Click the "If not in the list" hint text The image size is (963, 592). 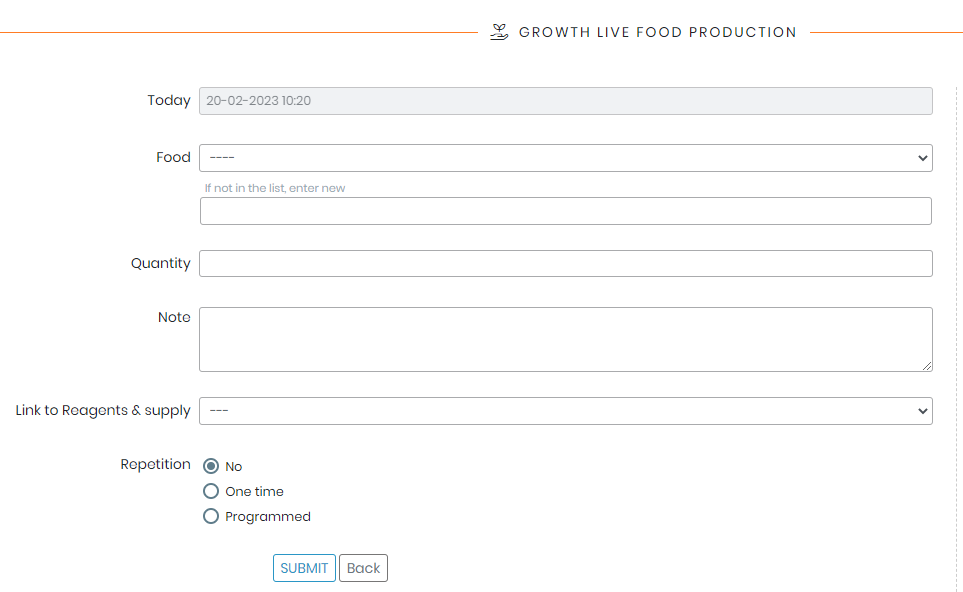pos(275,188)
